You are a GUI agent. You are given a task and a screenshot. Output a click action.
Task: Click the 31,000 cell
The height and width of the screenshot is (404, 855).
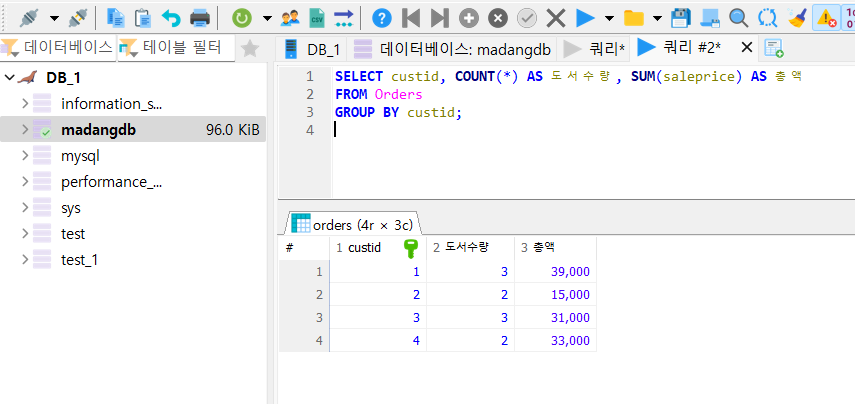555,317
